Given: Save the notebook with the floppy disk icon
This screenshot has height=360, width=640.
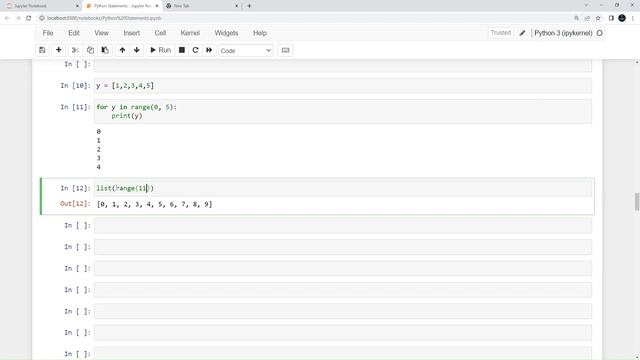Looking at the screenshot, I should pyautogui.click(x=42, y=50).
